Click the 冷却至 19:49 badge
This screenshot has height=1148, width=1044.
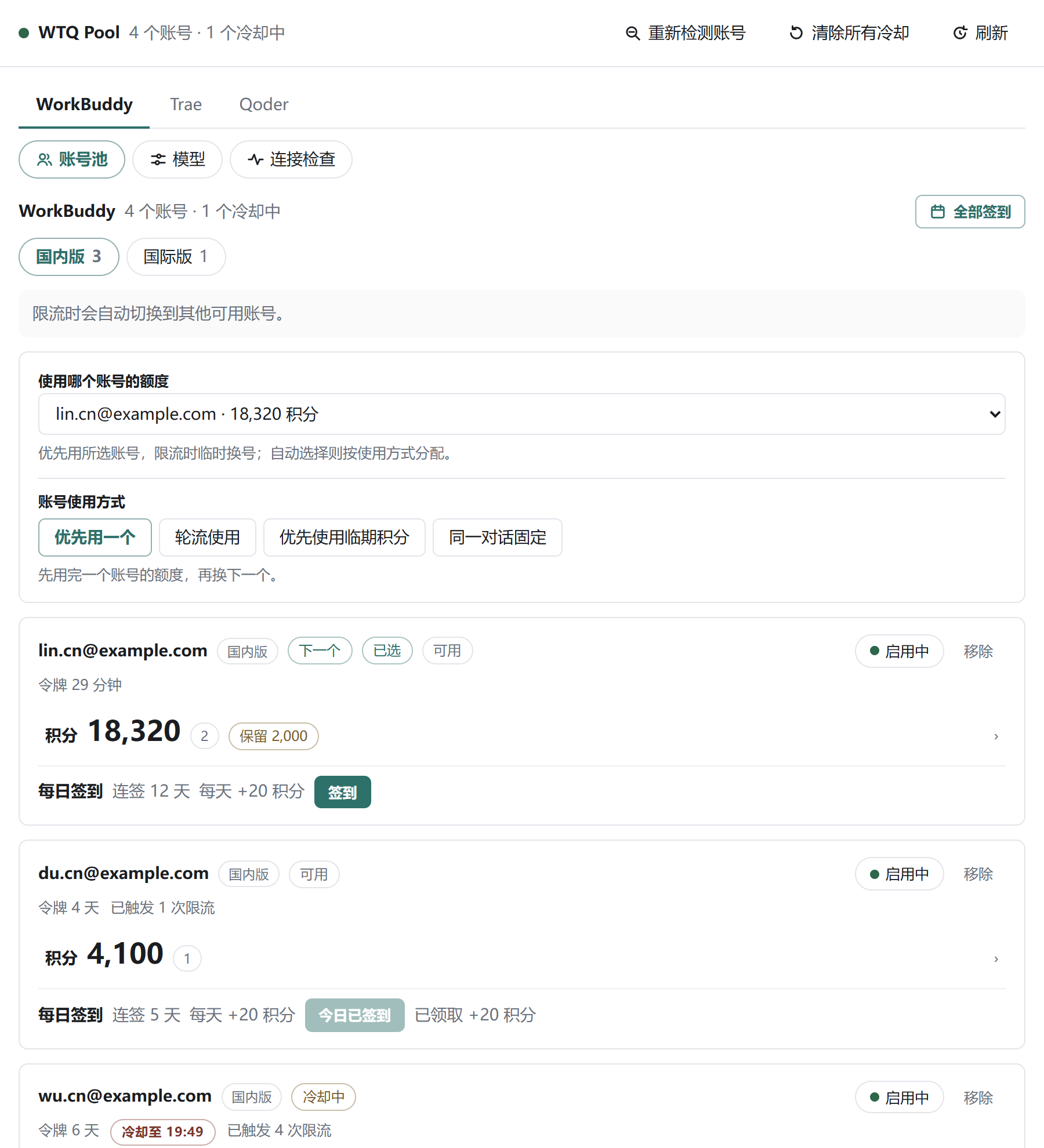(163, 1132)
